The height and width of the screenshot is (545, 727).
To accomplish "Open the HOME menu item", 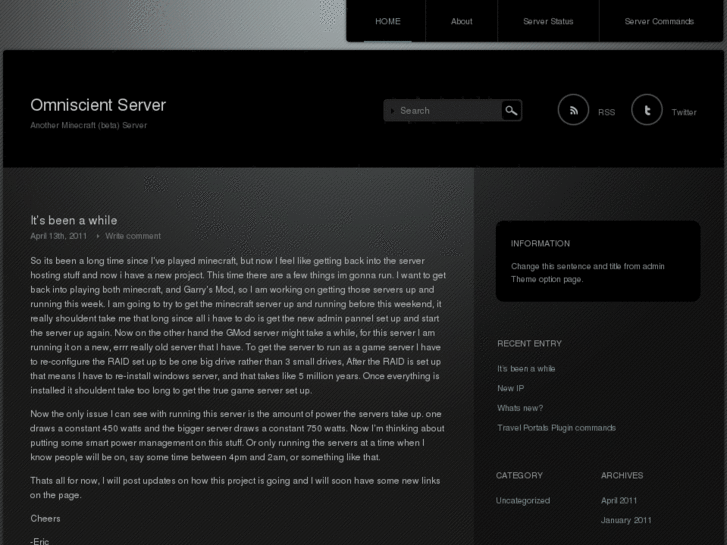I will tap(388, 21).
